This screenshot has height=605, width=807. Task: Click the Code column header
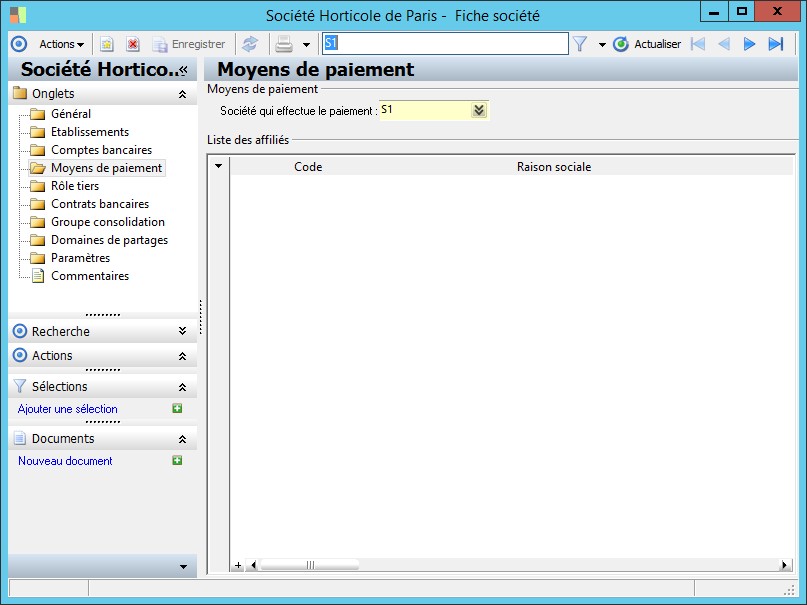[308, 167]
